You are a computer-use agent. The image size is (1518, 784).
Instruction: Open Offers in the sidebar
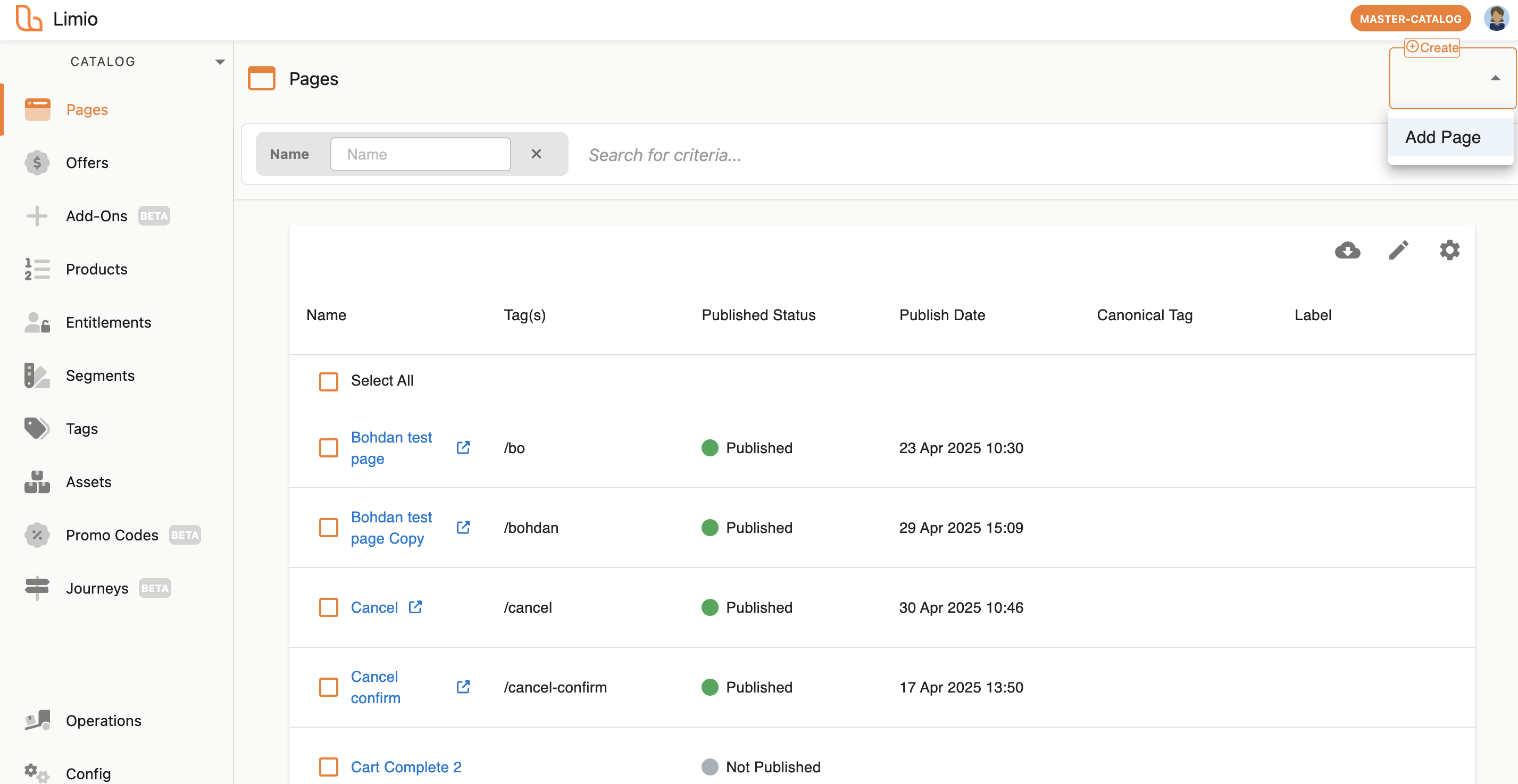(x=87, y=163)
